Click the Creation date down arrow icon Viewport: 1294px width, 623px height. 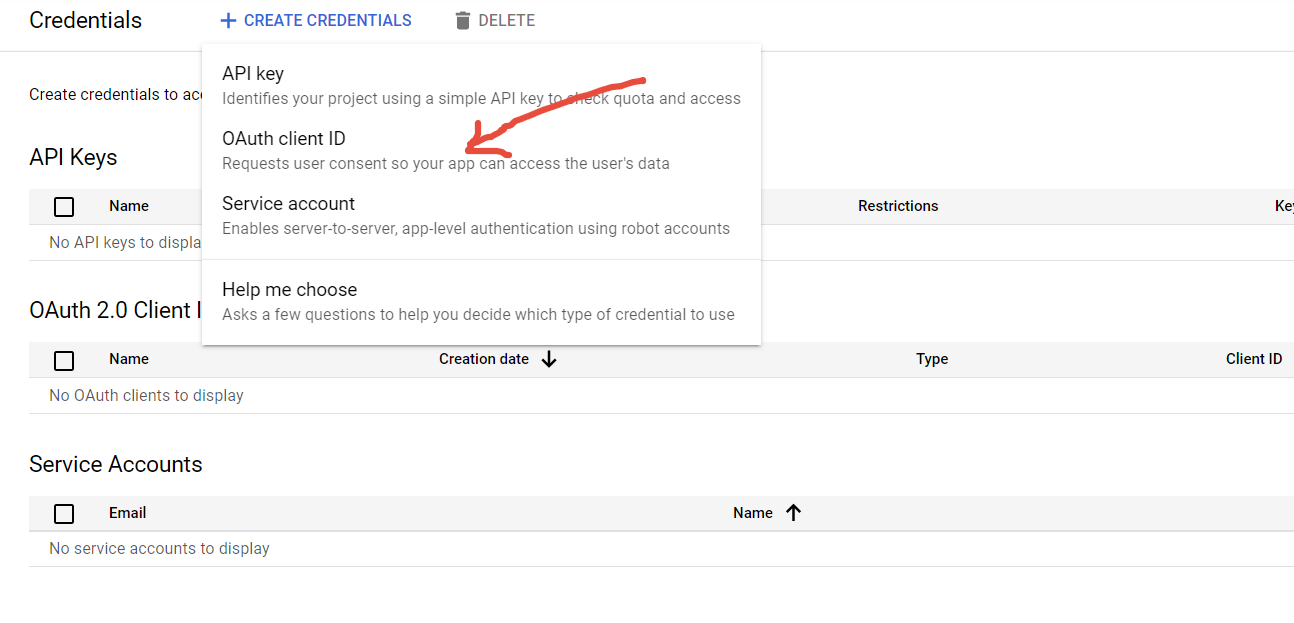tap(549, 359)
